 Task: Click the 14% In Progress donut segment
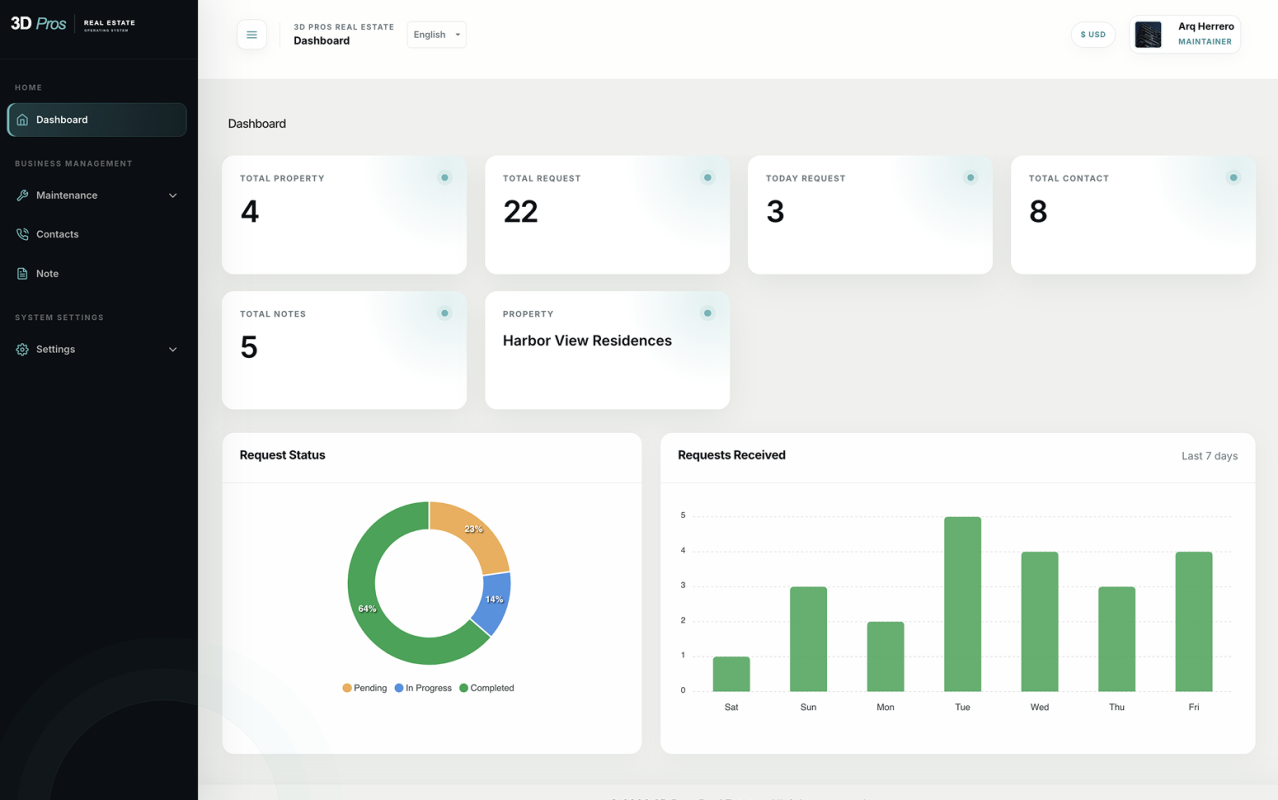(494, 601)
